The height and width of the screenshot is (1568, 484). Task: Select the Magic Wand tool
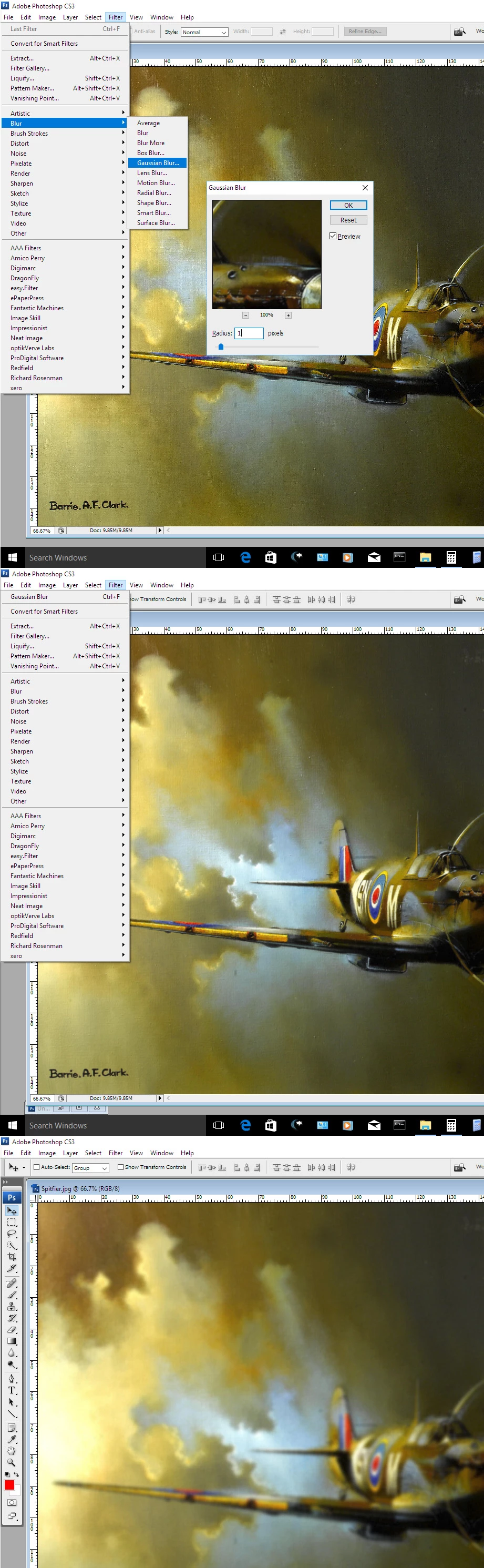point(12,1245)
